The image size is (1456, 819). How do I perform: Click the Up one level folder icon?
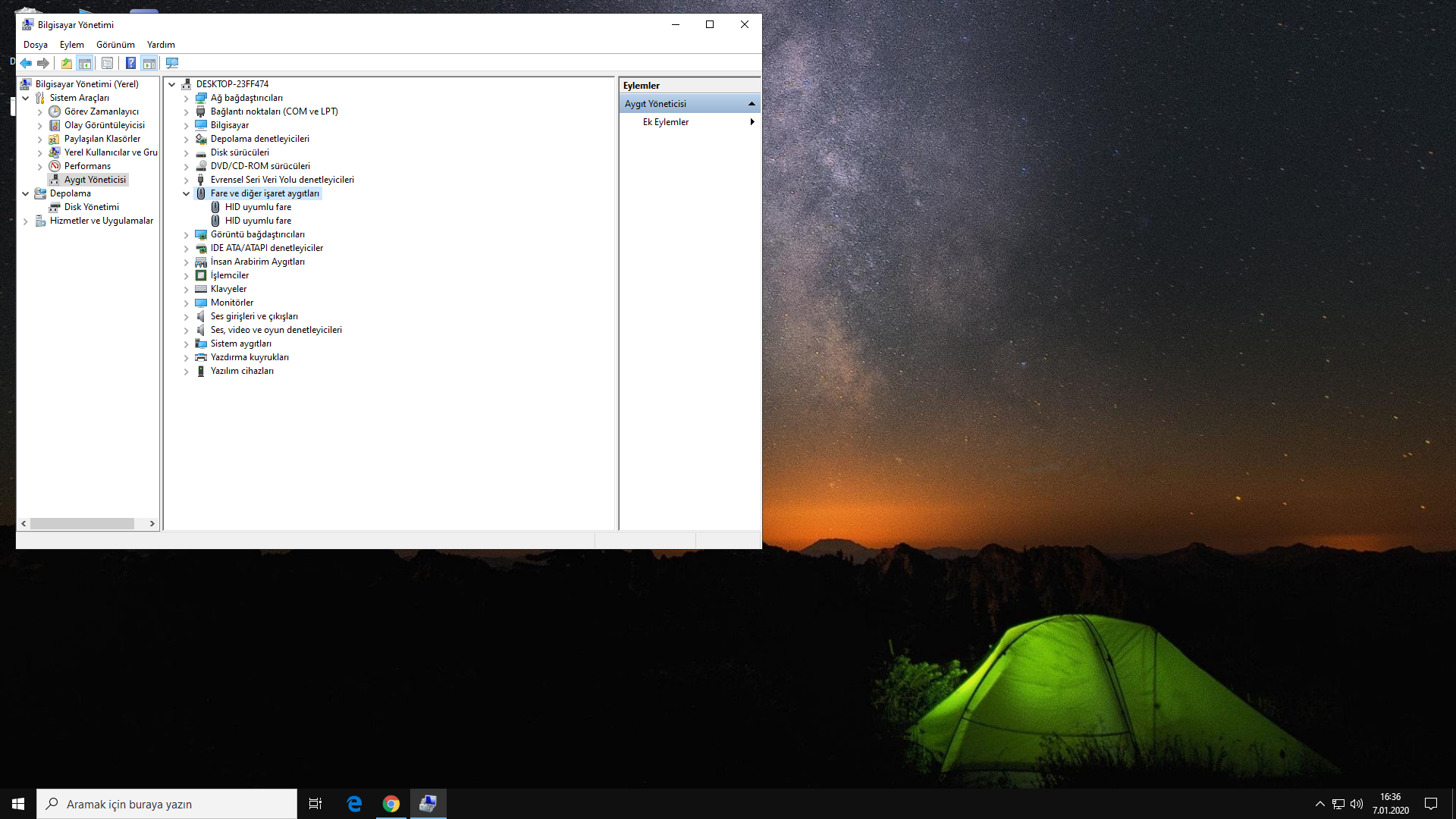click(x=67, y=63)
